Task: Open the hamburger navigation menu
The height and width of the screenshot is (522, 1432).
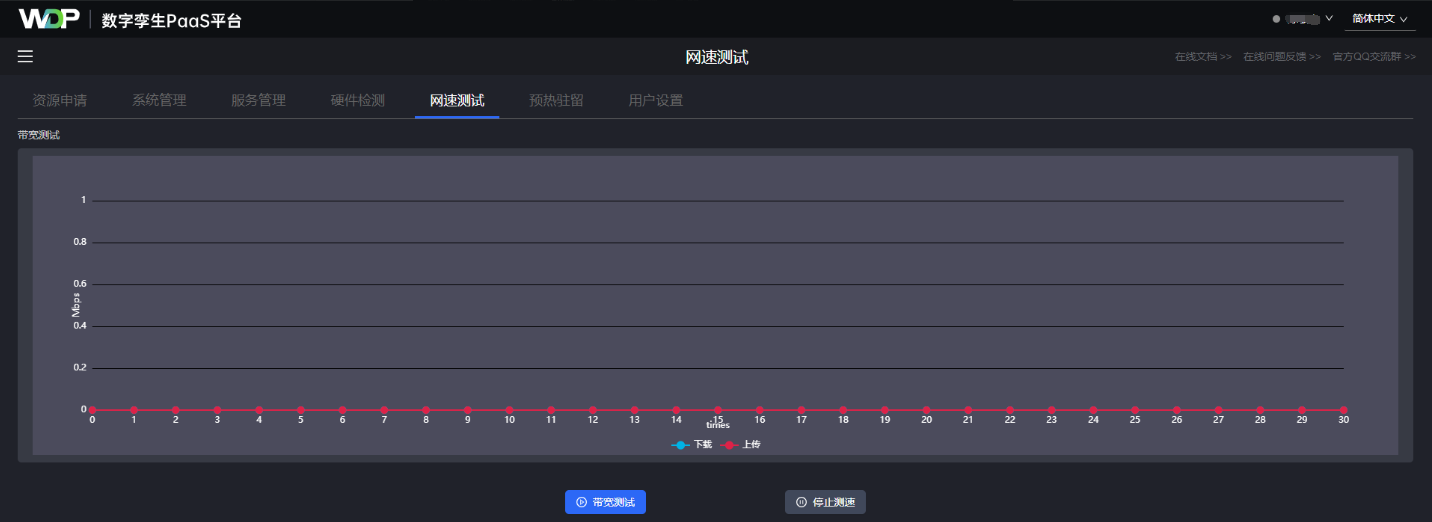Action: (x=25, y=56)
